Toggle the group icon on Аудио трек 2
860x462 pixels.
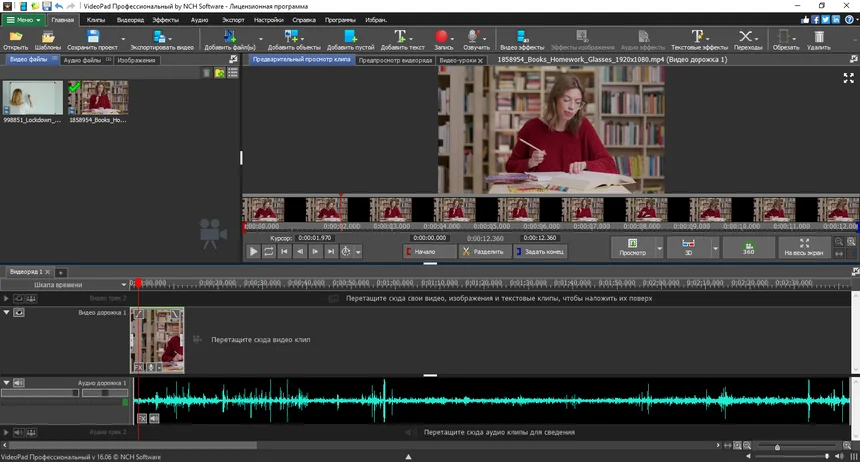(x=31, y=433)
